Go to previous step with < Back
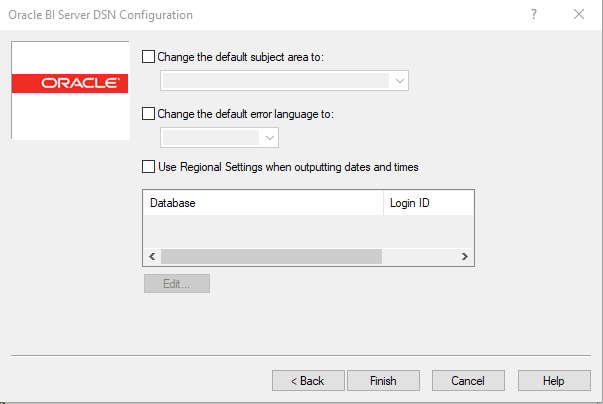The height and width of the screenshot is (404, 603). tap(308, 381)
